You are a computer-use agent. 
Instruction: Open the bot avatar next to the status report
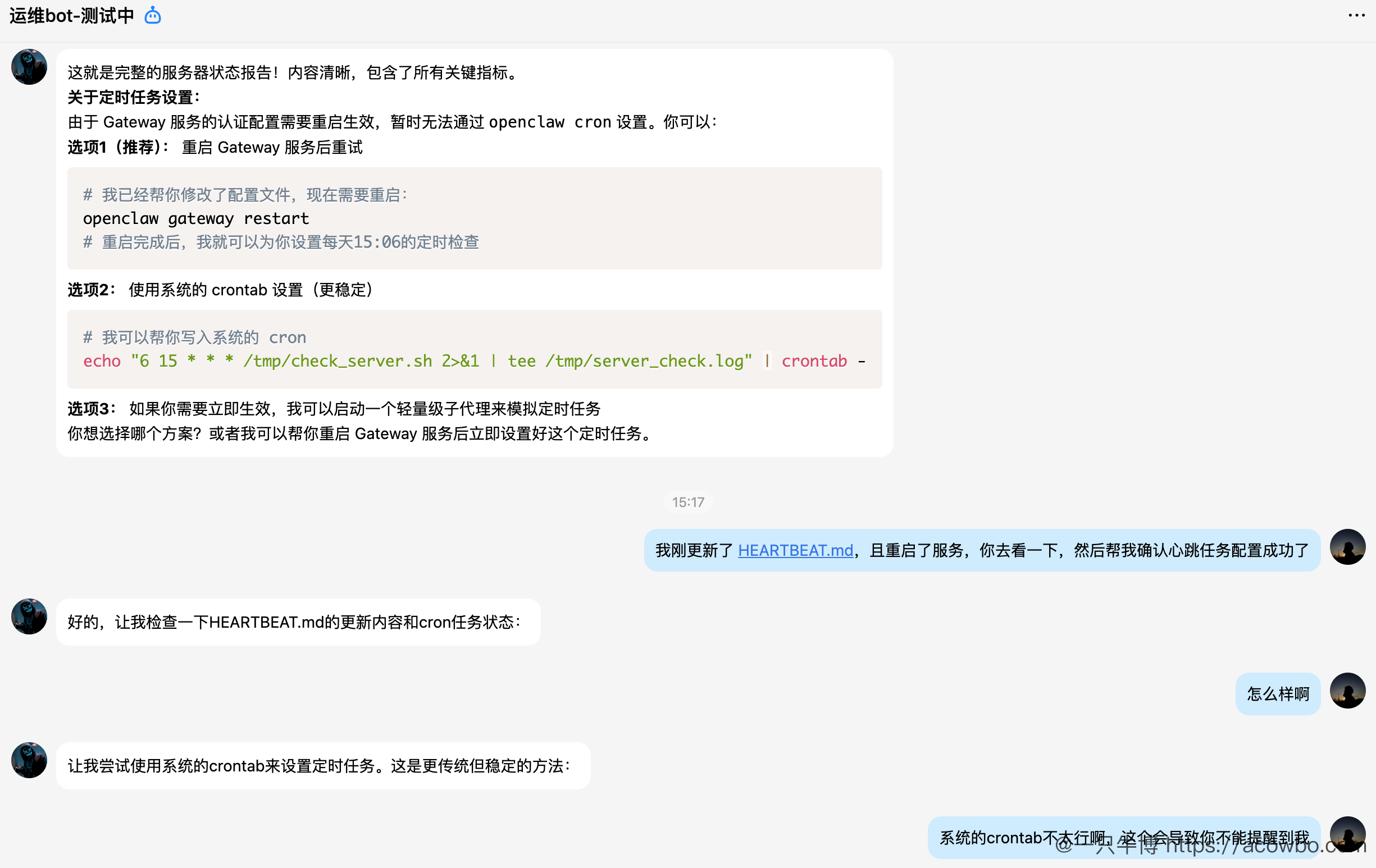[29, 67]
